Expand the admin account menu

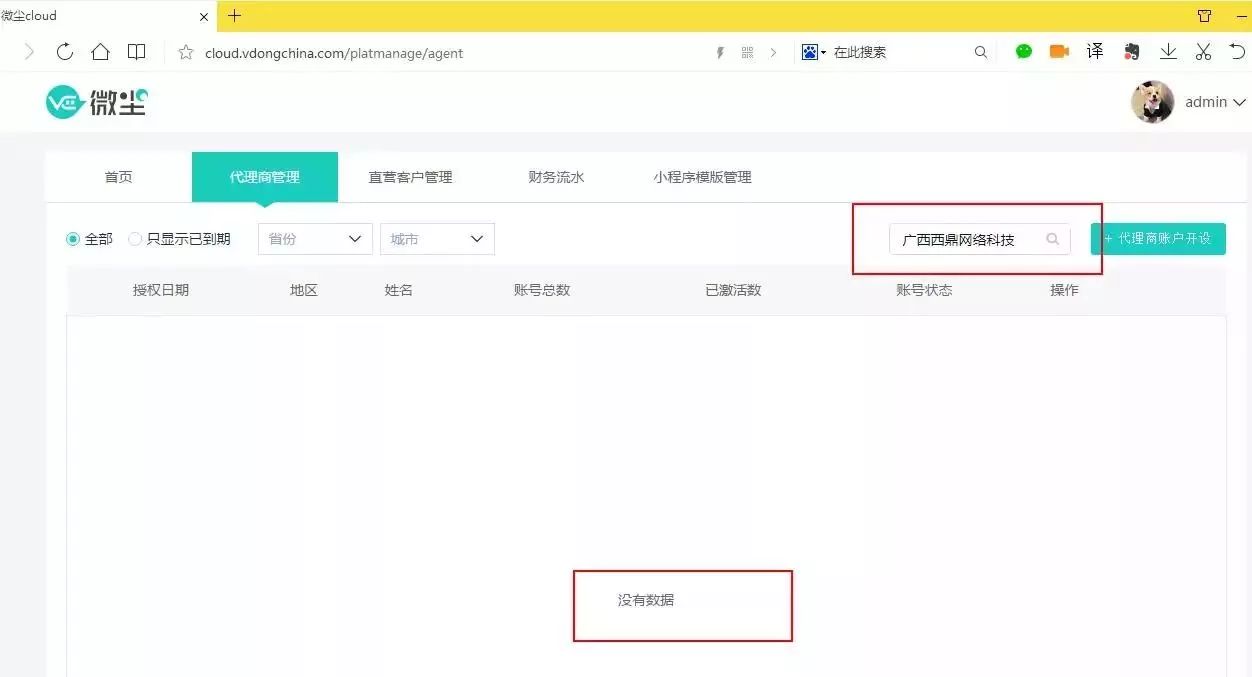(x=1215, y=102)
